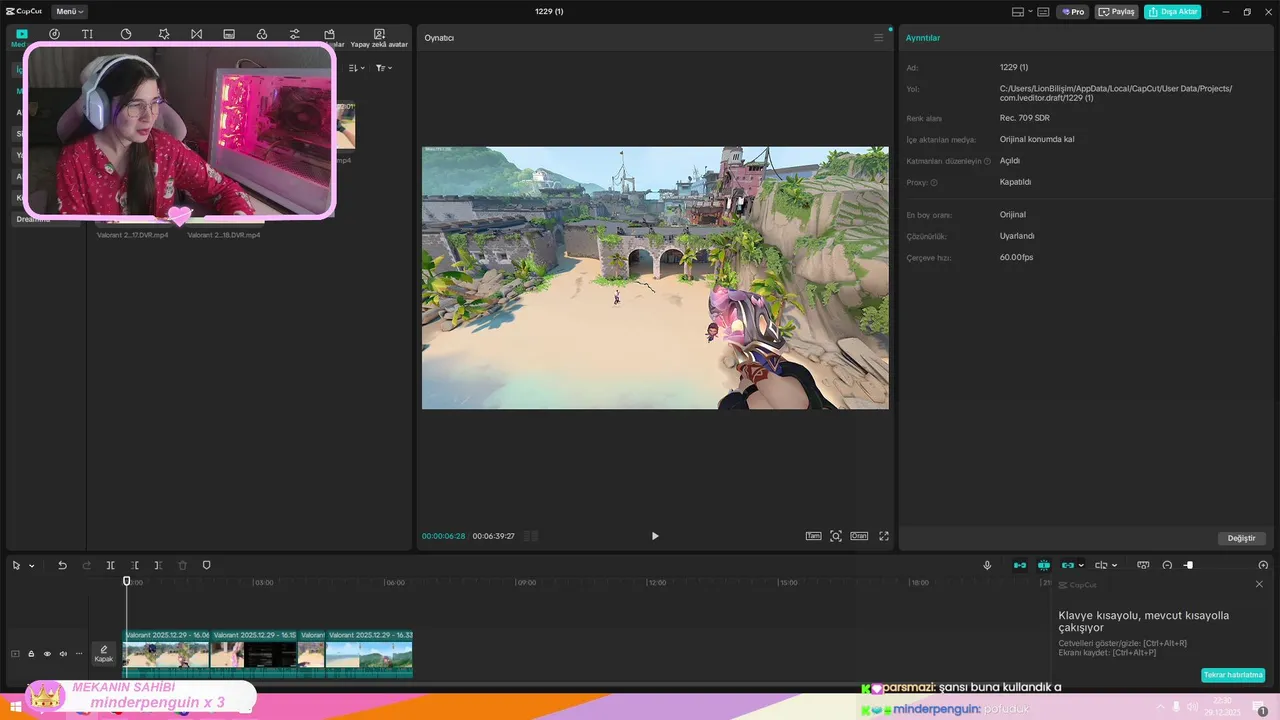Screen dimensions: 1280x720
Task: Open the track more options dots
Action: click(x=79, y=654)
